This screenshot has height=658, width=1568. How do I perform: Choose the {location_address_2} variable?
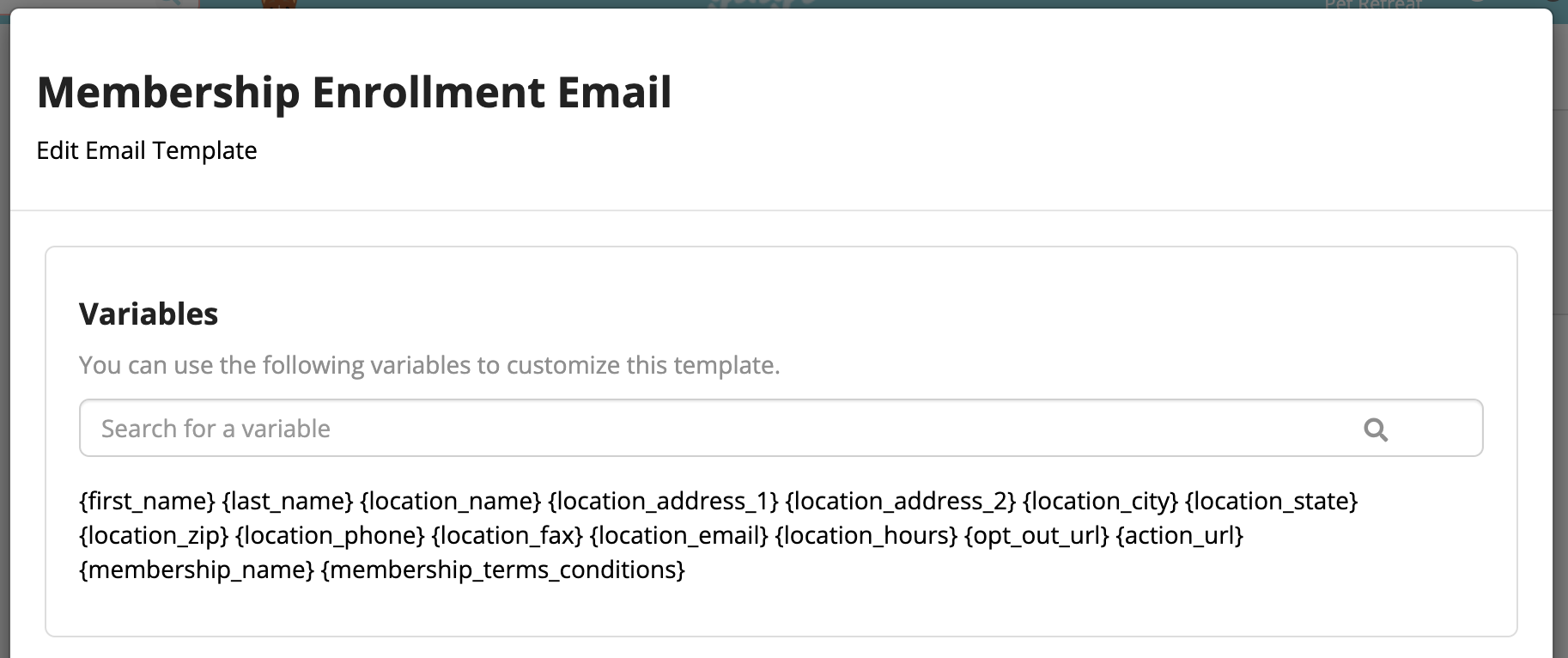coord(901,501)
